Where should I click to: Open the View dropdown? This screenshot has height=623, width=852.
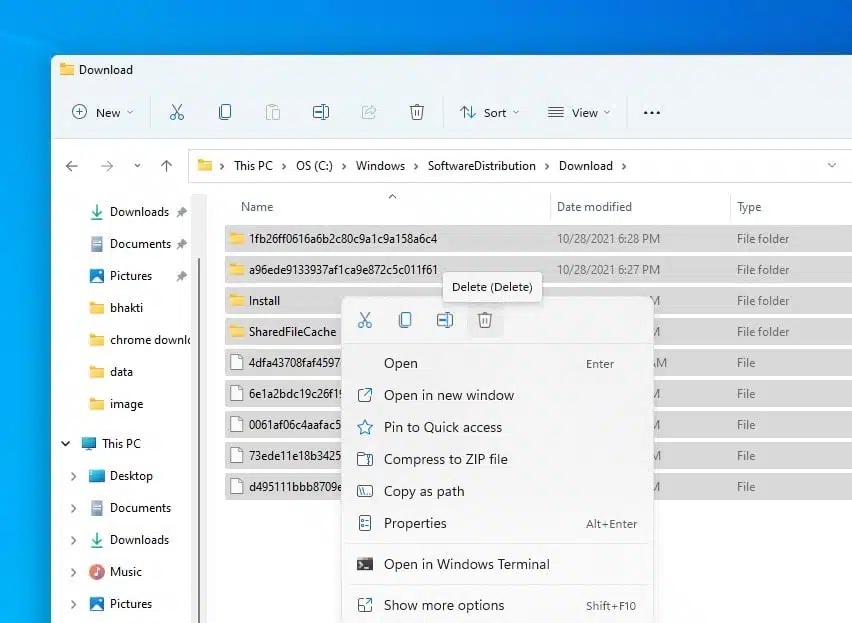[x=579, y=112]
